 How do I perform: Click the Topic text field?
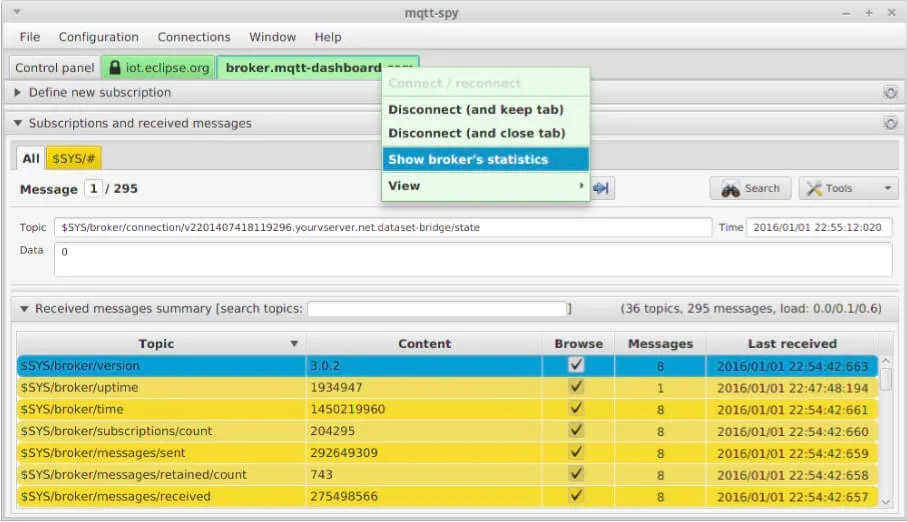[383, 227]
